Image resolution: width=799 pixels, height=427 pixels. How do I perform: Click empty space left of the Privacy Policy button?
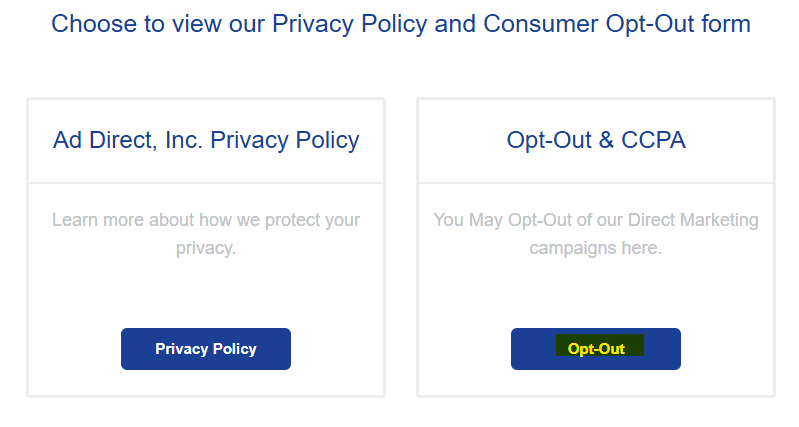(75, 349)
